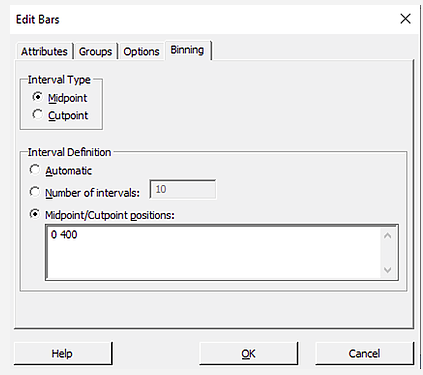Close the Edit Bars dialog

point(405,19)
